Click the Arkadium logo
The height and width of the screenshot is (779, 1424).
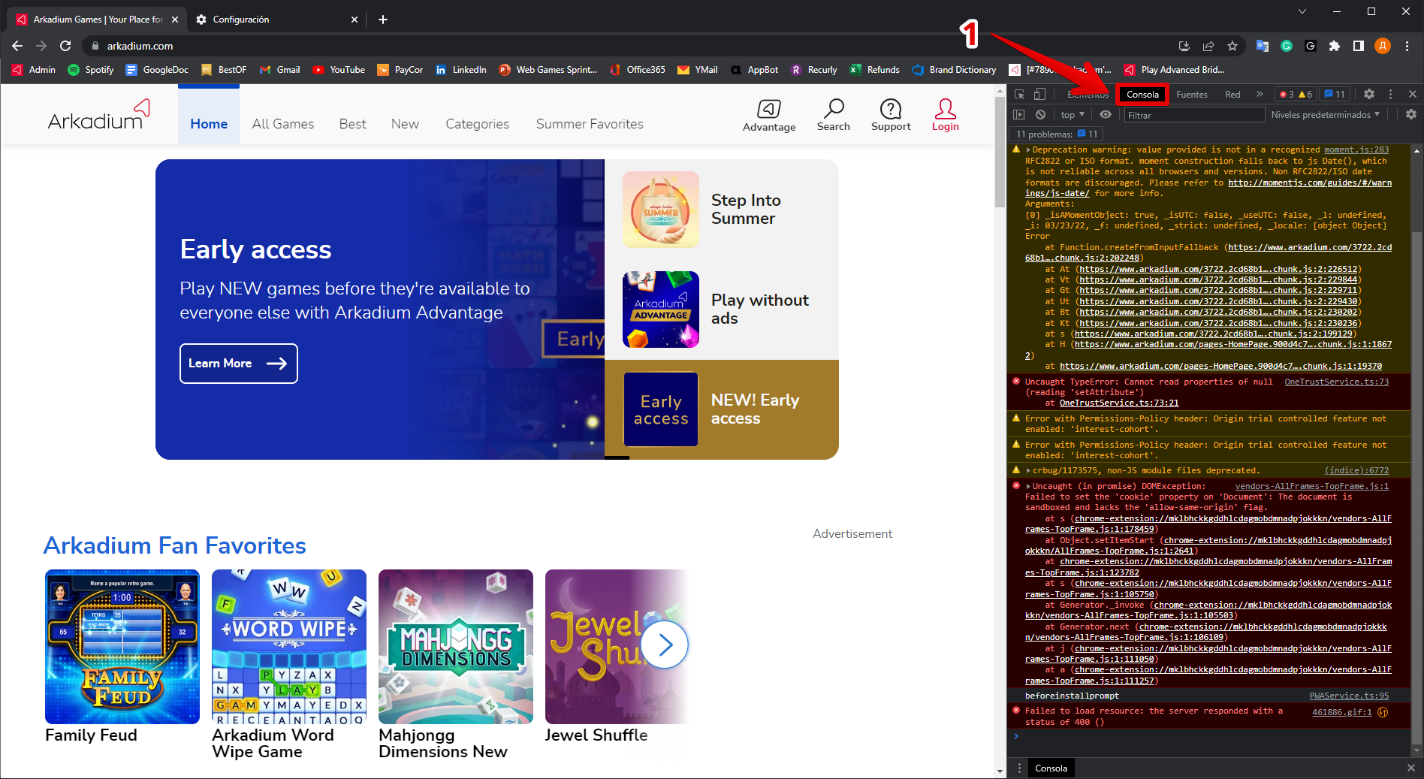pyautogui.click(x=99, y=115)
